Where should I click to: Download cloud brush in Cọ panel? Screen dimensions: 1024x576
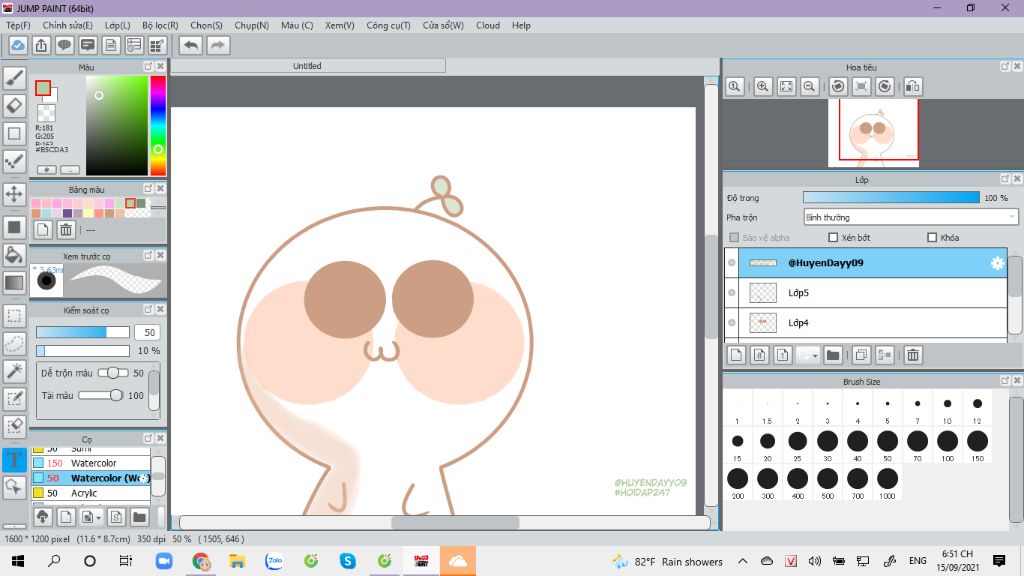coord(42,517)
